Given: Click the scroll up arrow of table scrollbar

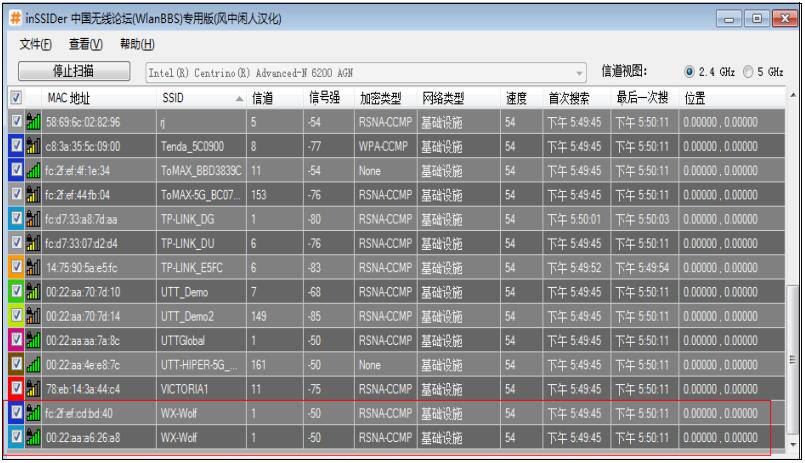Looking at the screenshot, I should [x=793, y=95].
